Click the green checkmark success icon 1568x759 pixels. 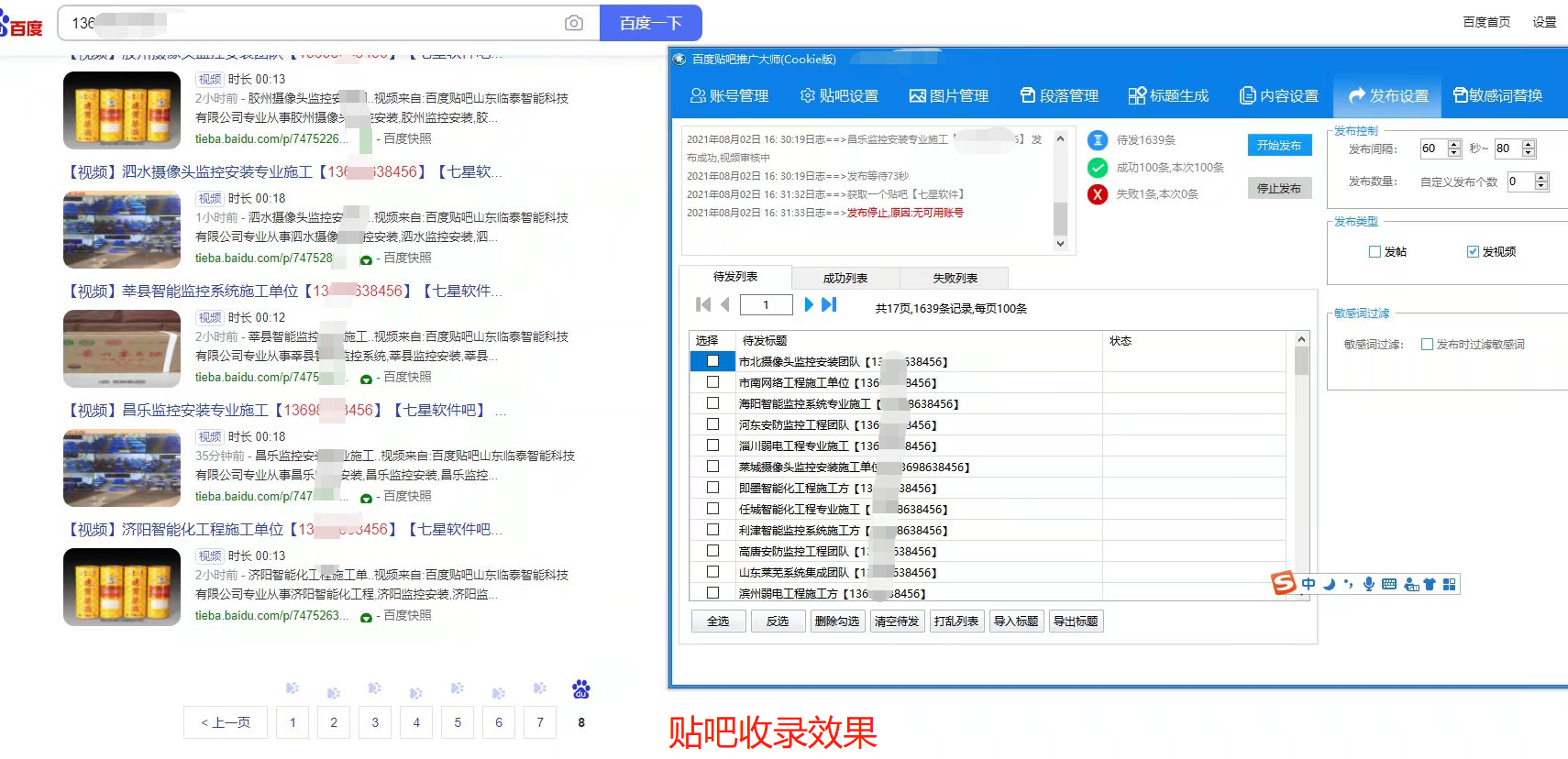click(1098, 168)
